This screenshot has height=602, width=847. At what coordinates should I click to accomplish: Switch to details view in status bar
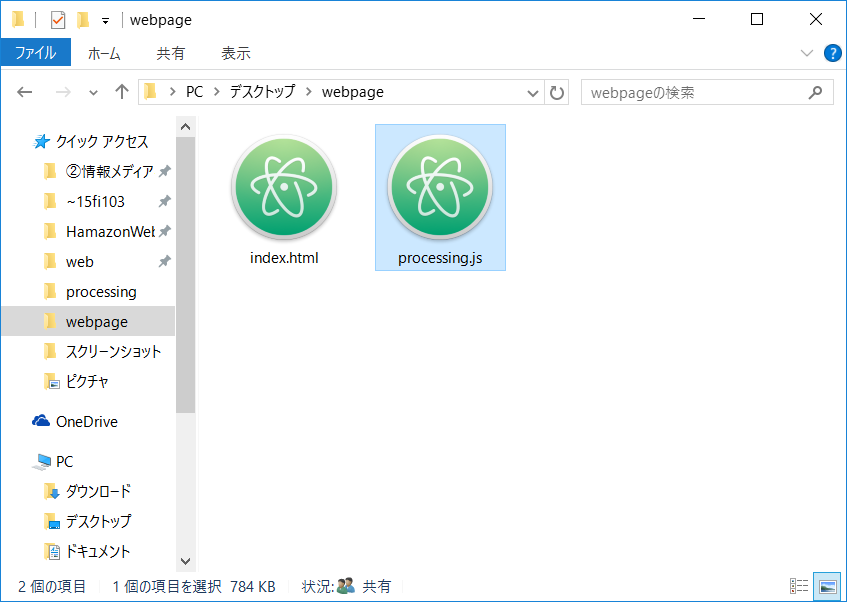click(799, 586)
